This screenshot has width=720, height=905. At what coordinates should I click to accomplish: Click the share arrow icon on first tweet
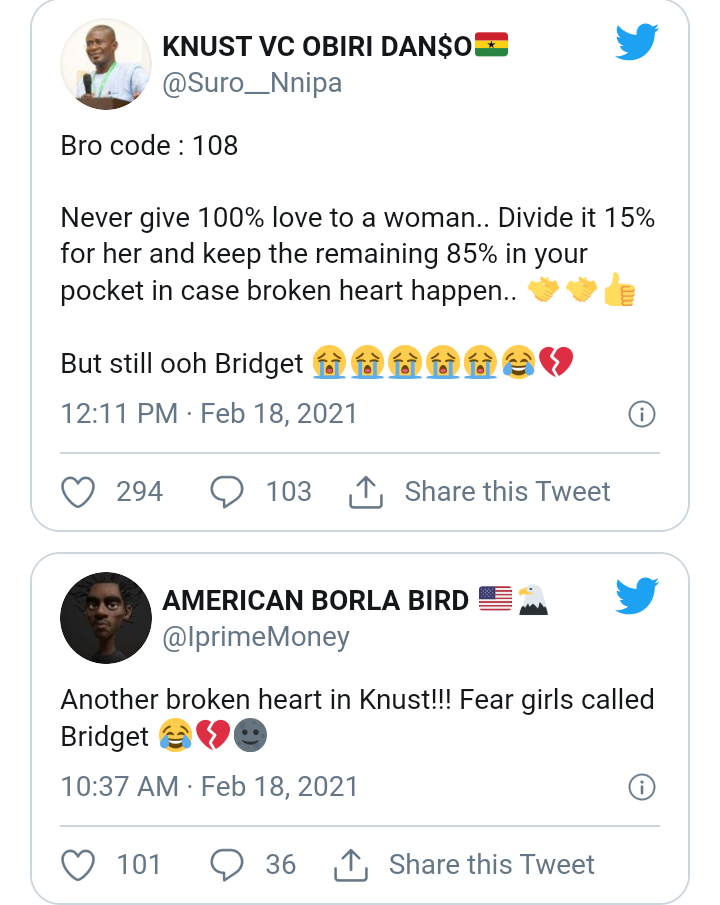click(366, 492)
